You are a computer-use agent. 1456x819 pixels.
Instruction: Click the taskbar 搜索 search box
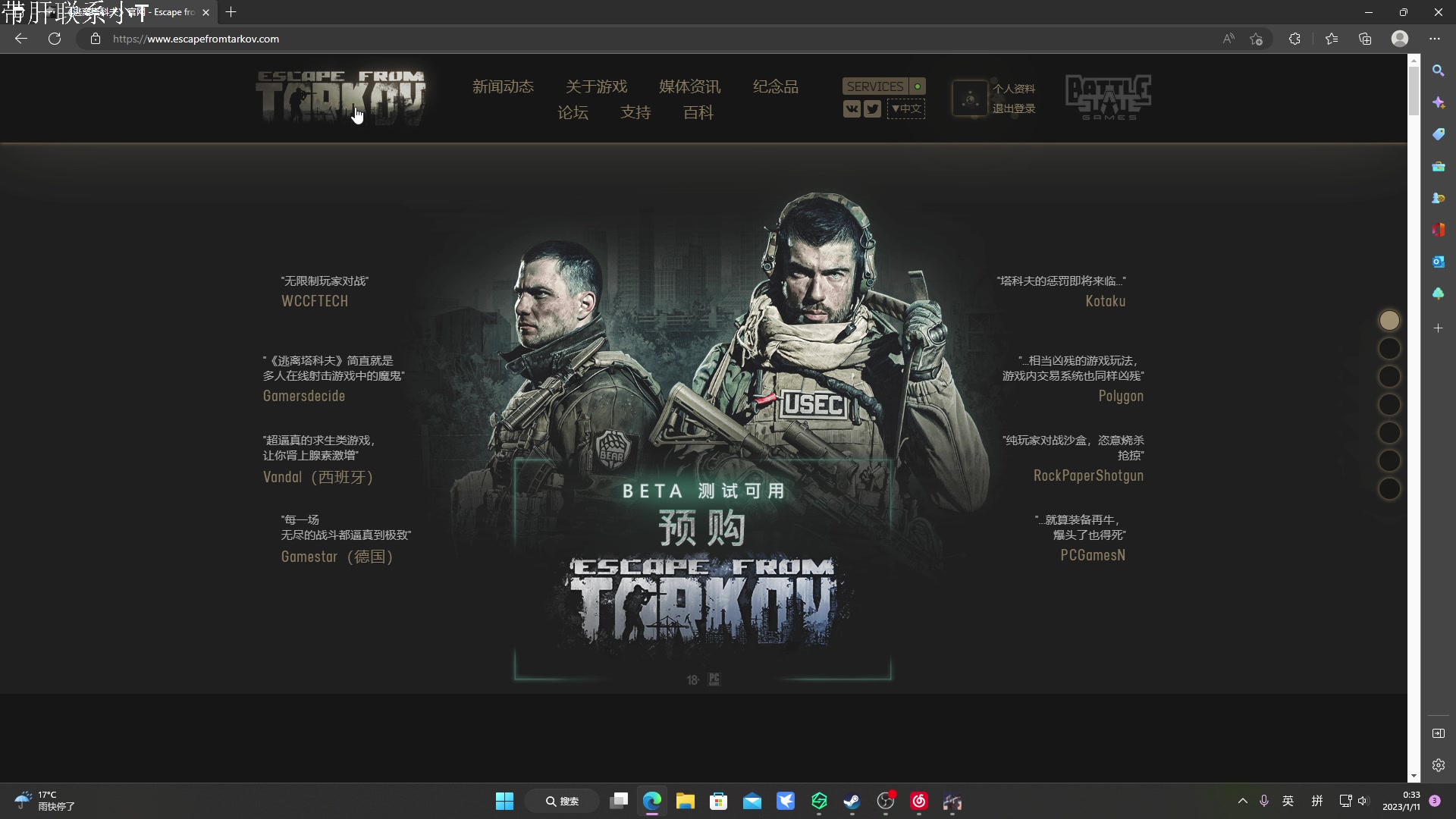click(562, 802)
